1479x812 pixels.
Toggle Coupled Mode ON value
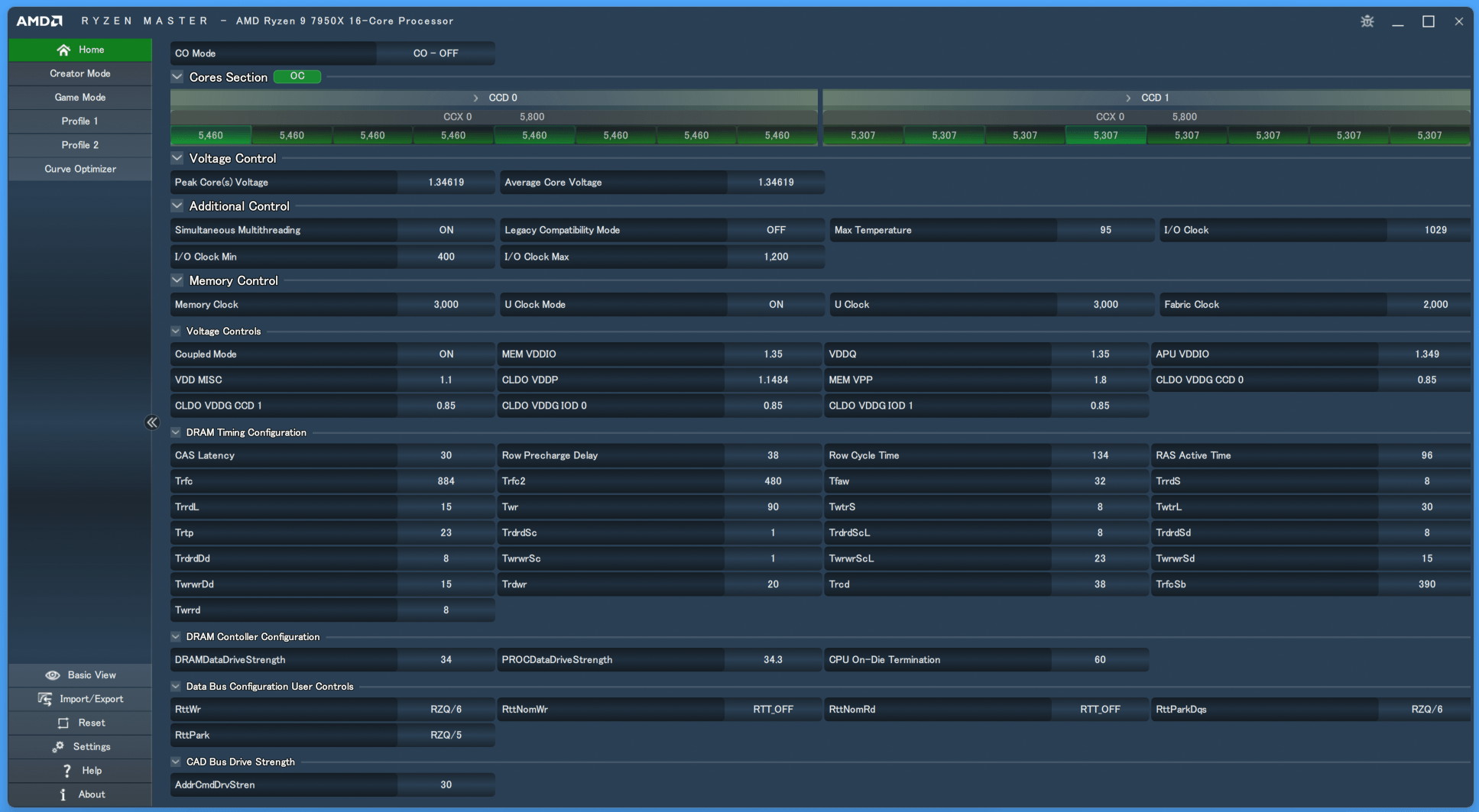(x=446, y=354)
